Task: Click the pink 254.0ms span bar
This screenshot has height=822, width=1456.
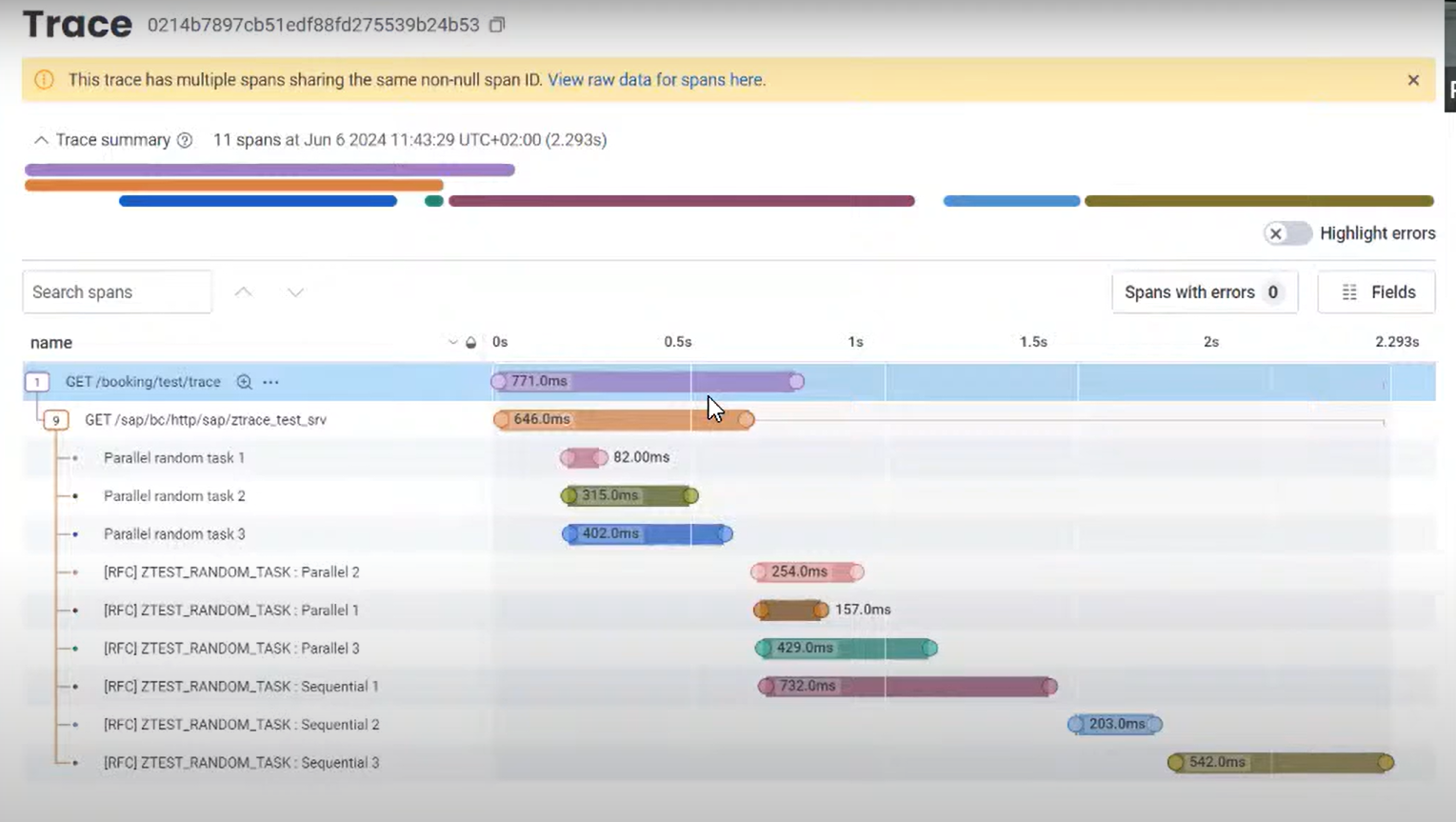Action: click(808, 571)
